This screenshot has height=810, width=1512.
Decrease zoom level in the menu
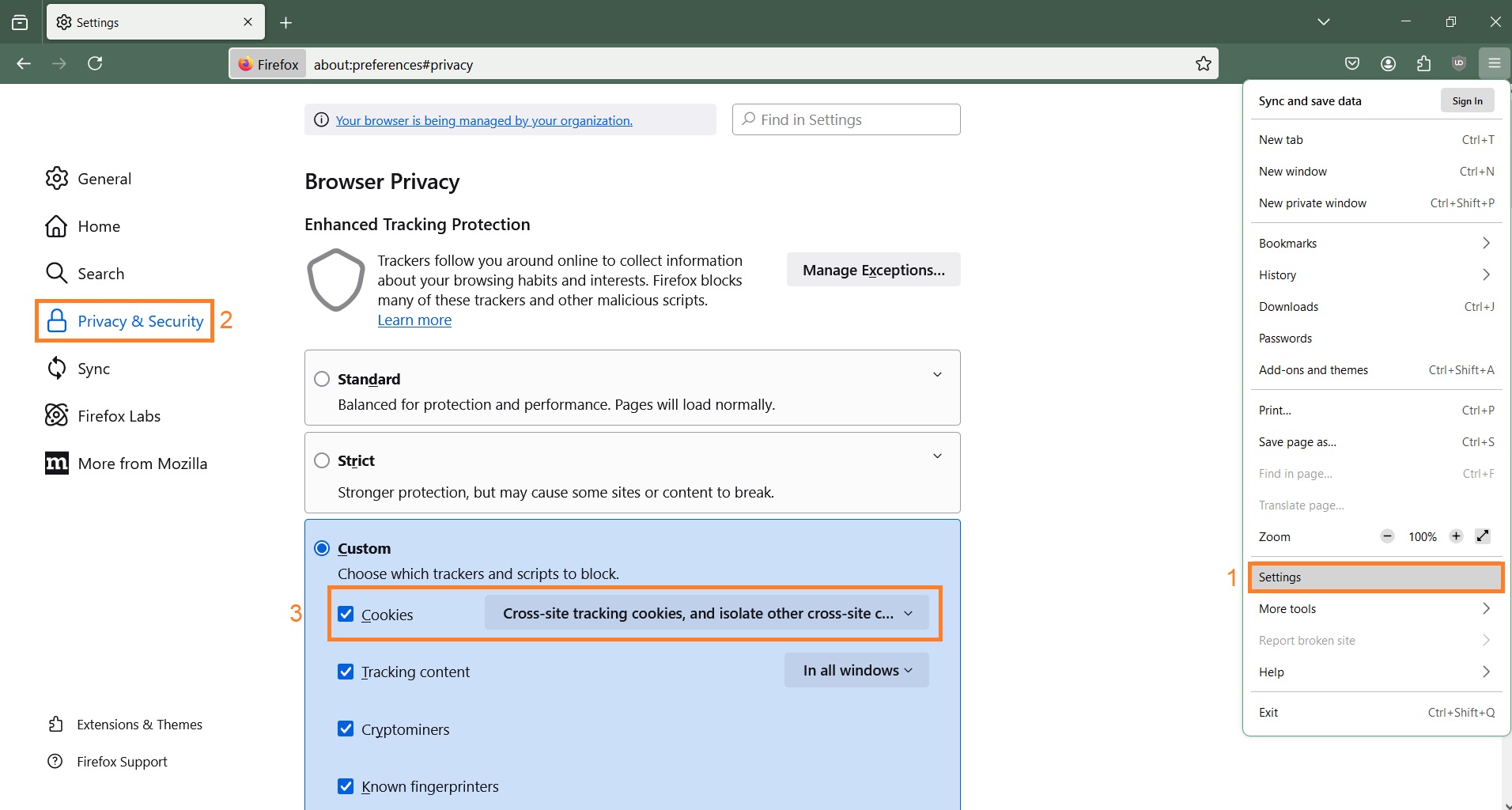point(1386,536)
